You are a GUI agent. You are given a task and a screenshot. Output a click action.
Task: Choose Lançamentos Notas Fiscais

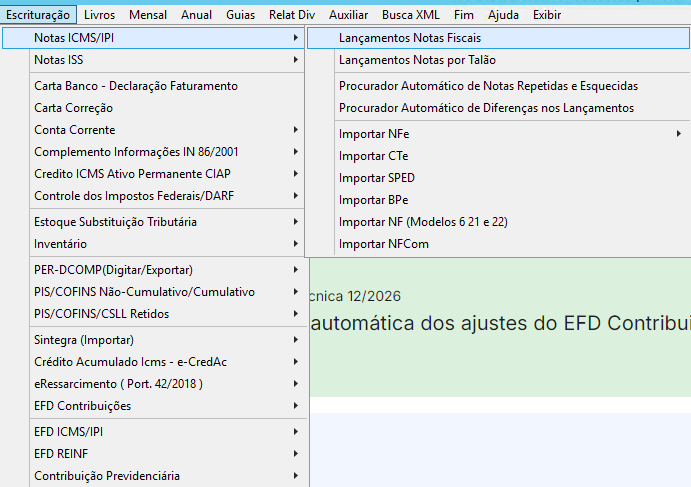coord(498,38)
